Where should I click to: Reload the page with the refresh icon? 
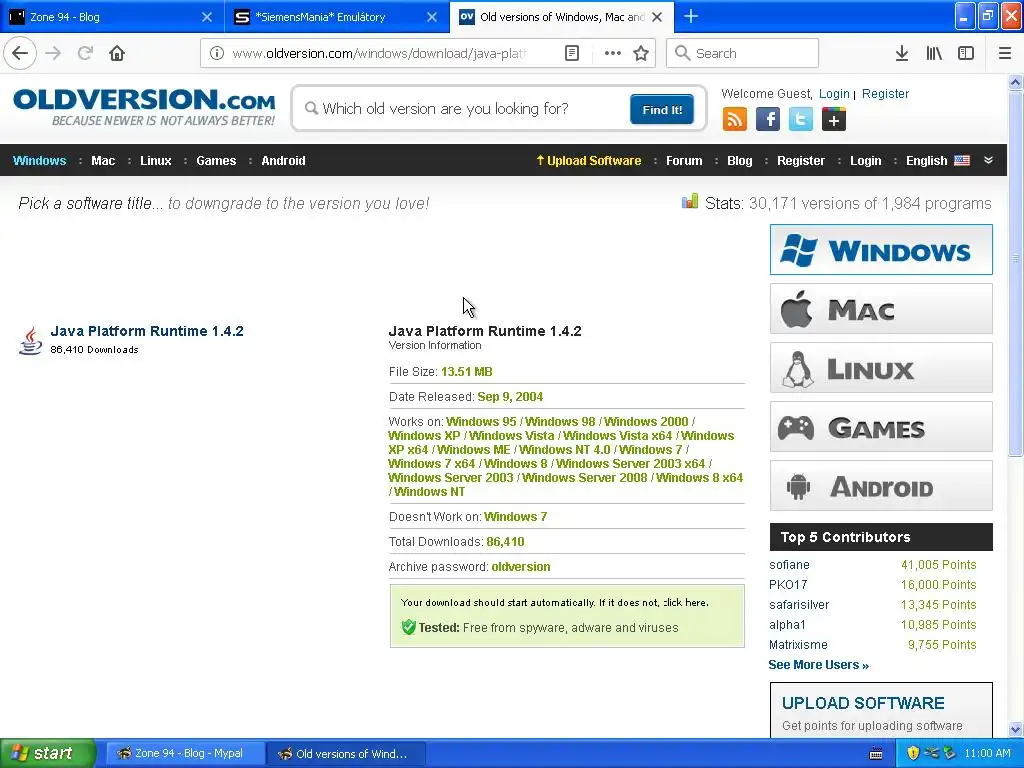(x=85, y=53)
